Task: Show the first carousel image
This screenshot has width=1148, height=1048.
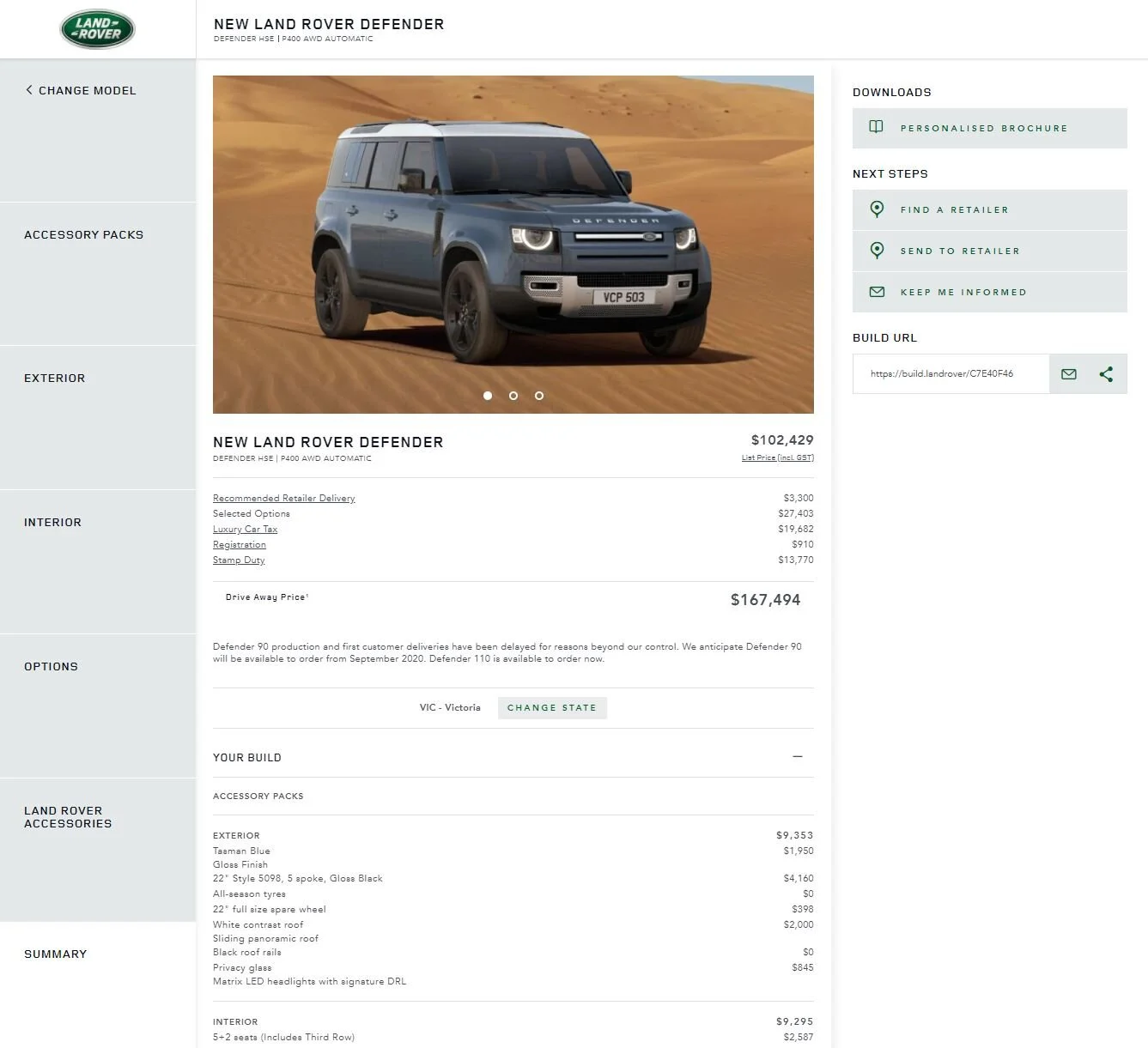Action: point(488,396)
